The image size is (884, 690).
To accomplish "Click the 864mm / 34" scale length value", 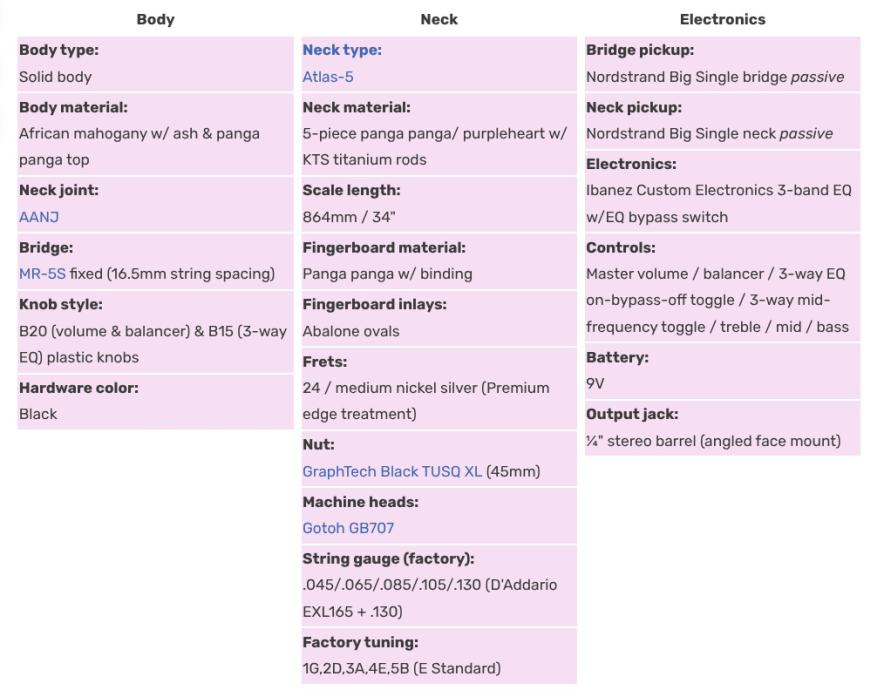I will pyautogui.click(x=349, y=217).
